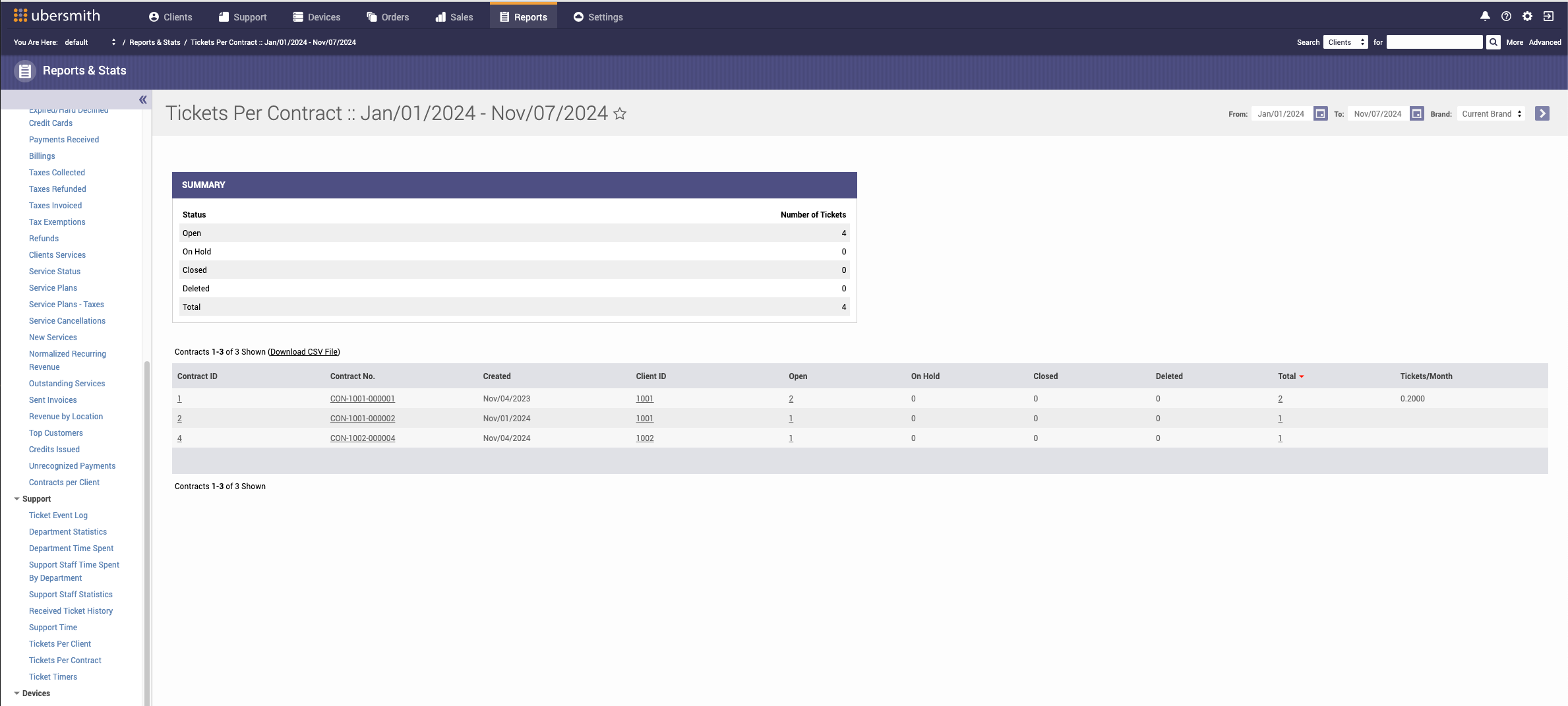1568x706 pixels.
Task: Open the search type Clients dropdown
Action: coord(1345,42)
